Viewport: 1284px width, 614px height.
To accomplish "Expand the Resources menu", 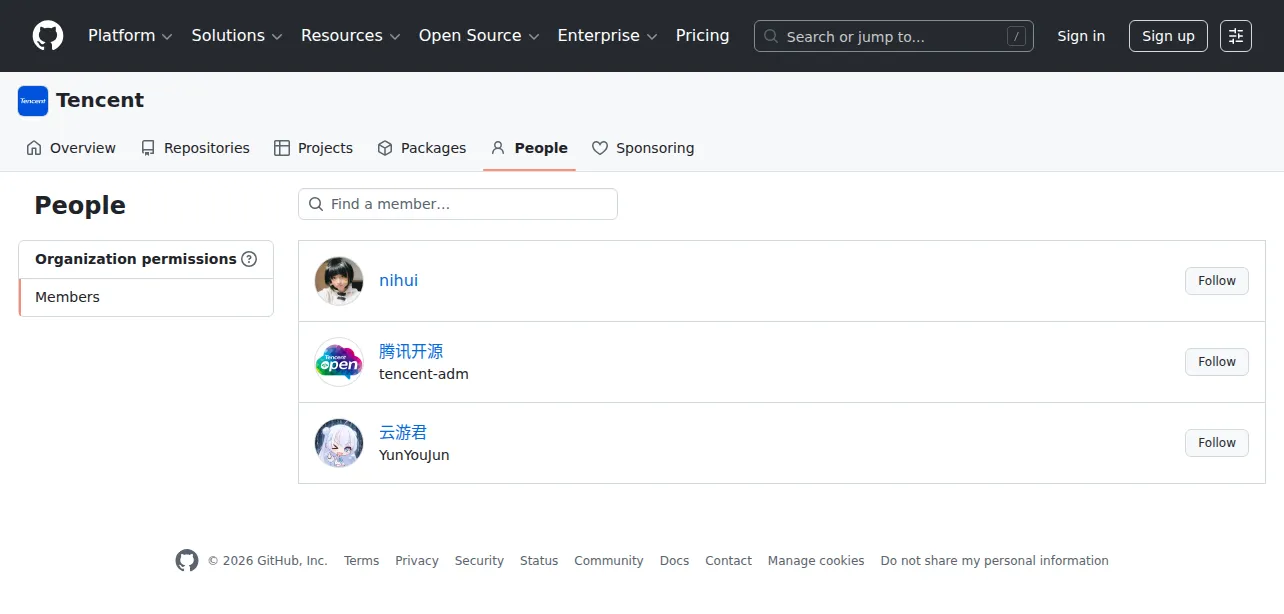I will 351,36.
